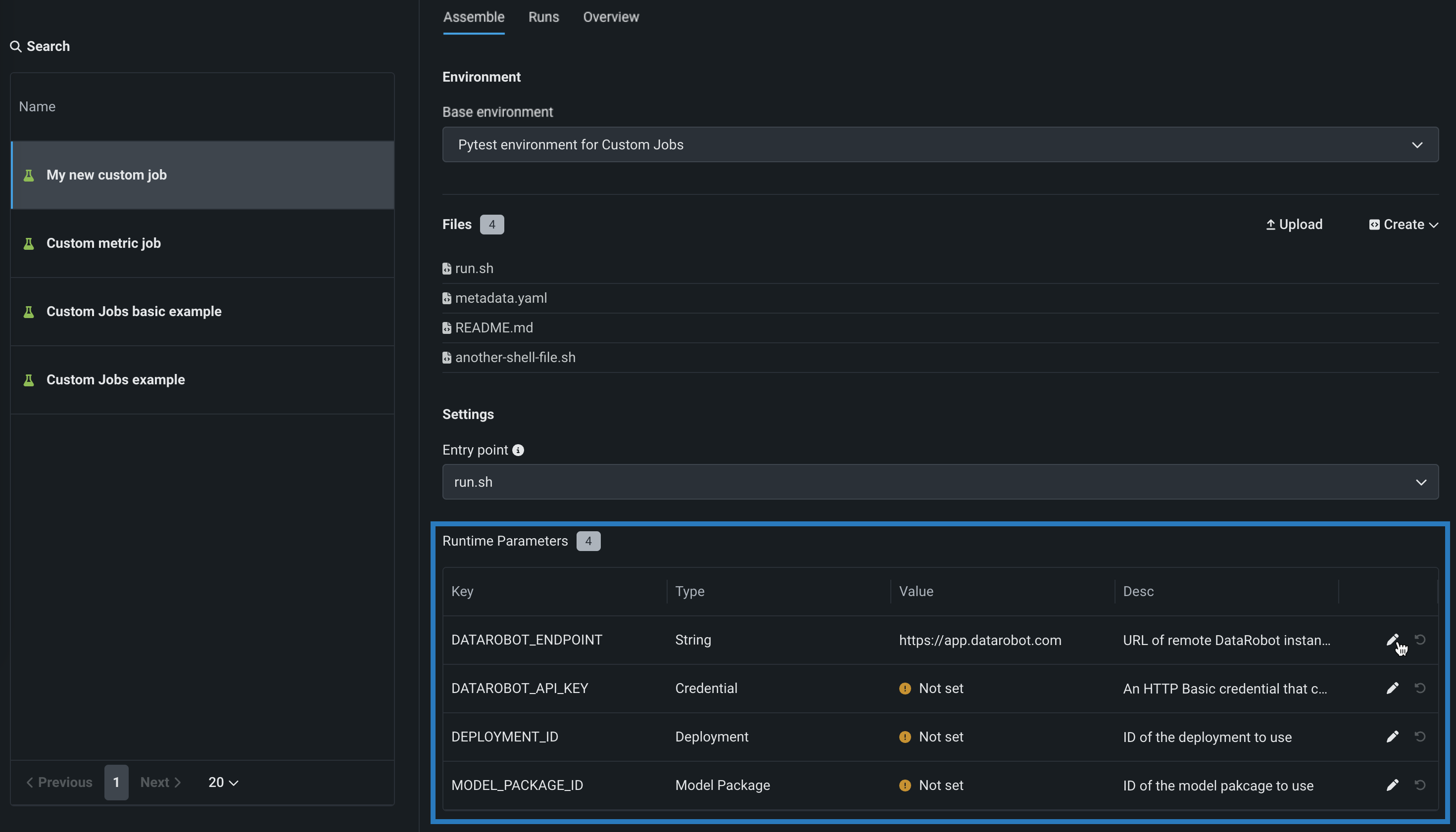Reset the DEPLOYMENT_ID parameter value
This screenshot has width=1456, height=832.
[x=1419, y=737]
